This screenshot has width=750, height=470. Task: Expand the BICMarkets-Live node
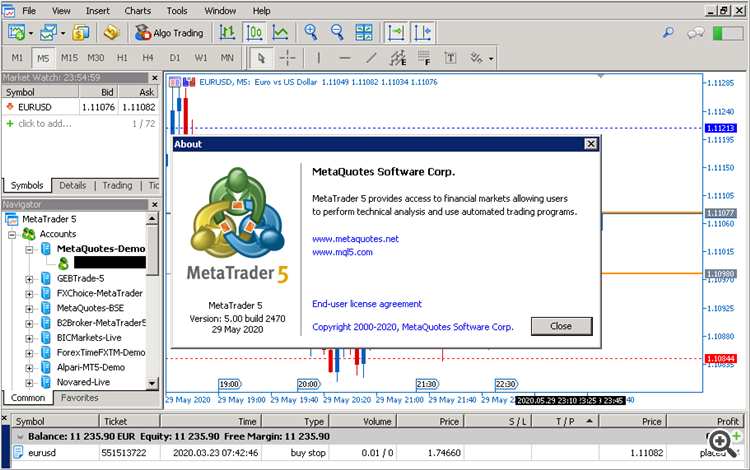29,338
